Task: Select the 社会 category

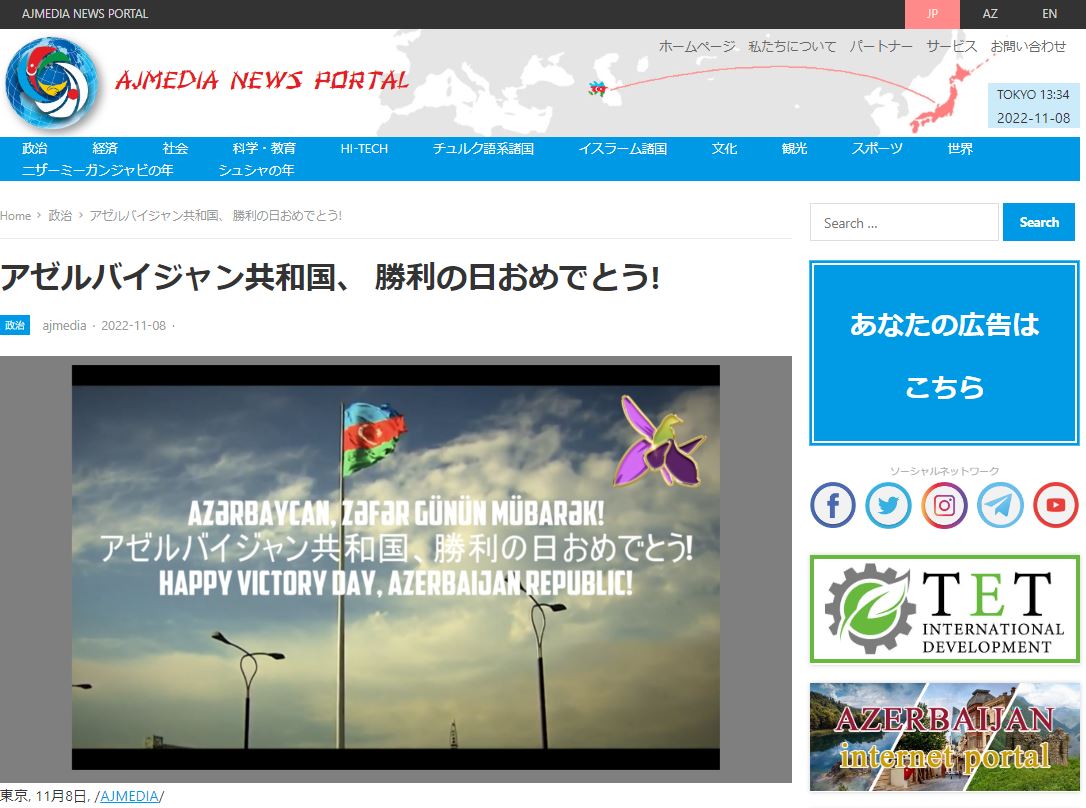Action: coord(175,148)
